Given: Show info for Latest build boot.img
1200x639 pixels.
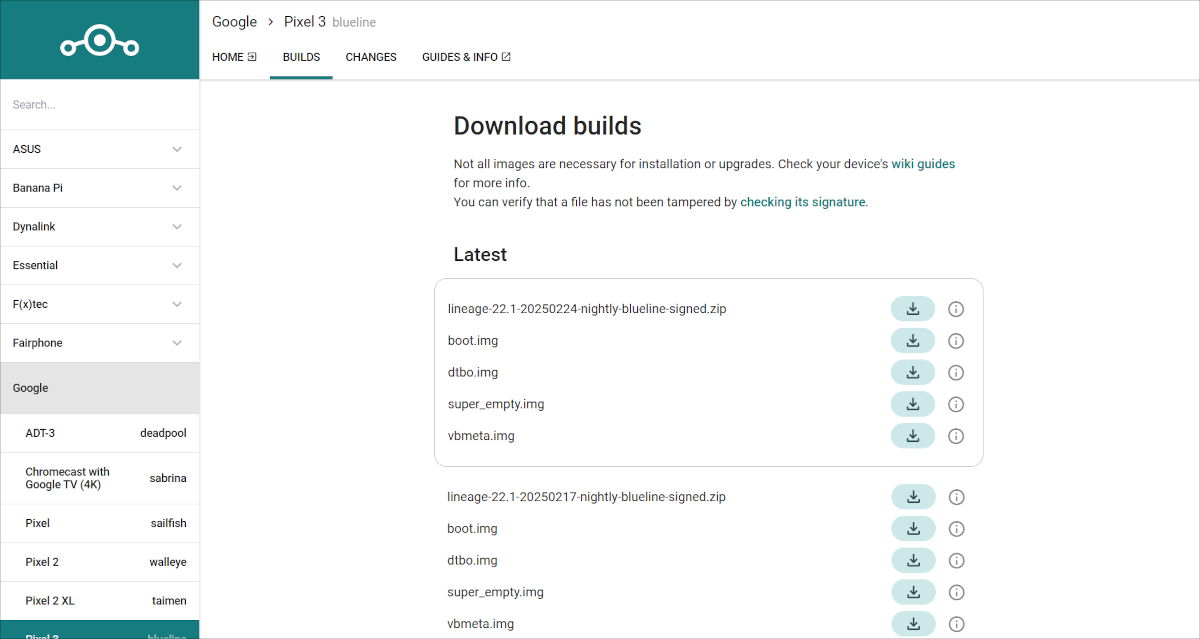Looking at the screenshot, I should click(x=955, y=341).
